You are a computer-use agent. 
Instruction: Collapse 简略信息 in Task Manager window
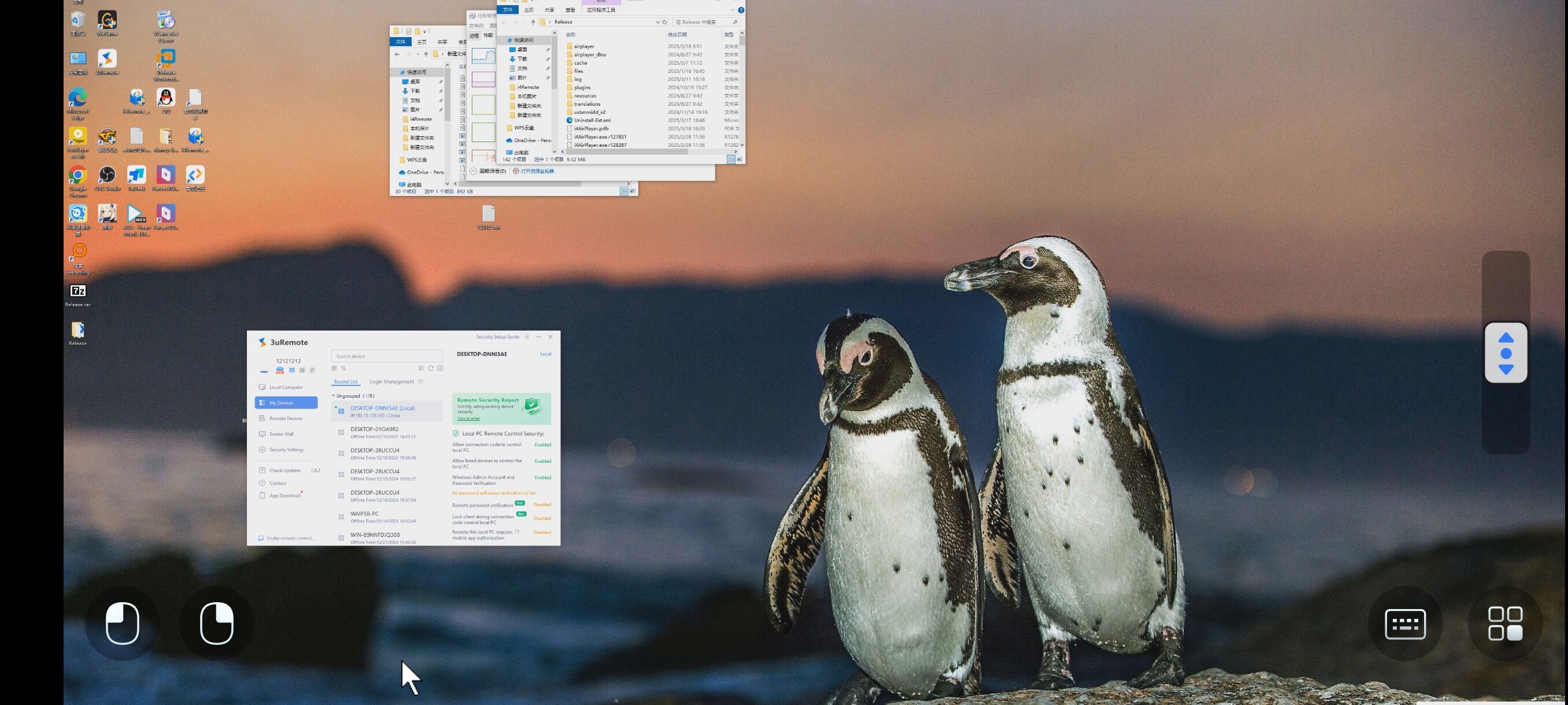click(x=488, y=171)
